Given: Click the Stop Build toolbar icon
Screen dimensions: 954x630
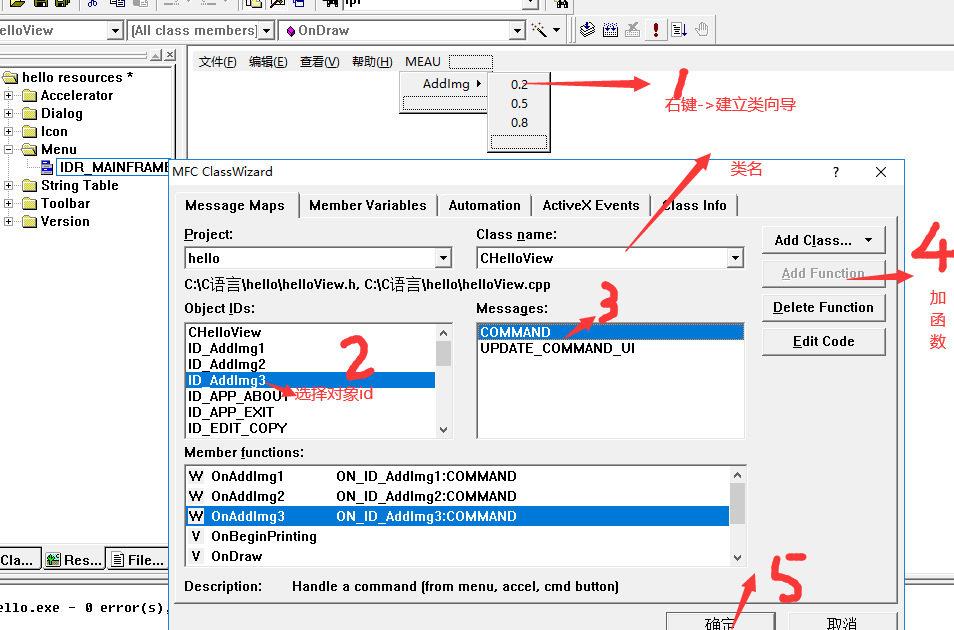Looking at the screenshot, I should point(632,30).
